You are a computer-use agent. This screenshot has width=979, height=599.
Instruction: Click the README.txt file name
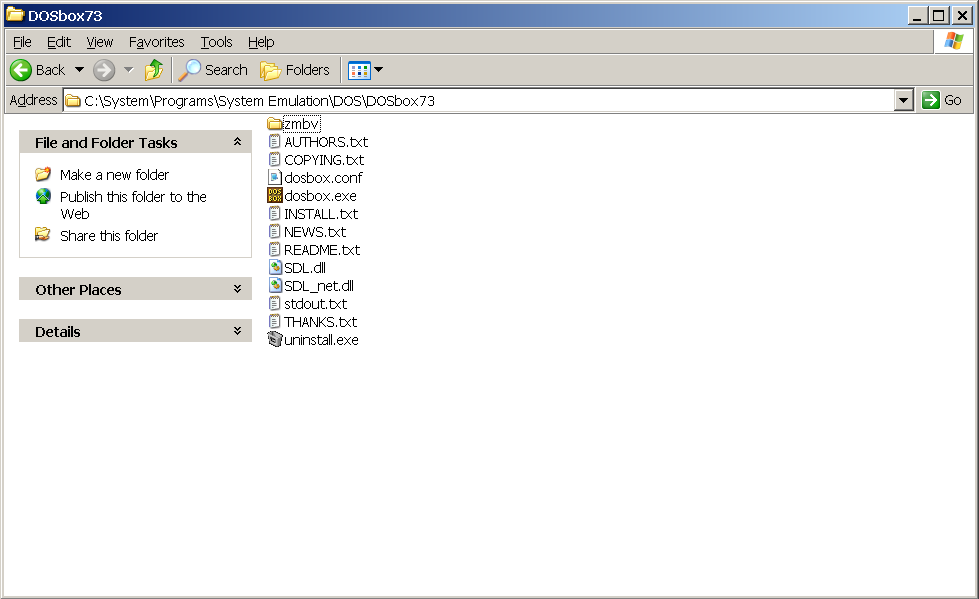322,250
